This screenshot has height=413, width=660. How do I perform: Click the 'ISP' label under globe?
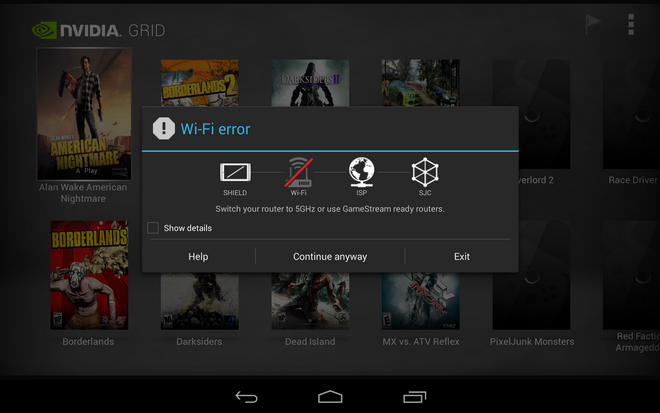(x=362, y=193)
